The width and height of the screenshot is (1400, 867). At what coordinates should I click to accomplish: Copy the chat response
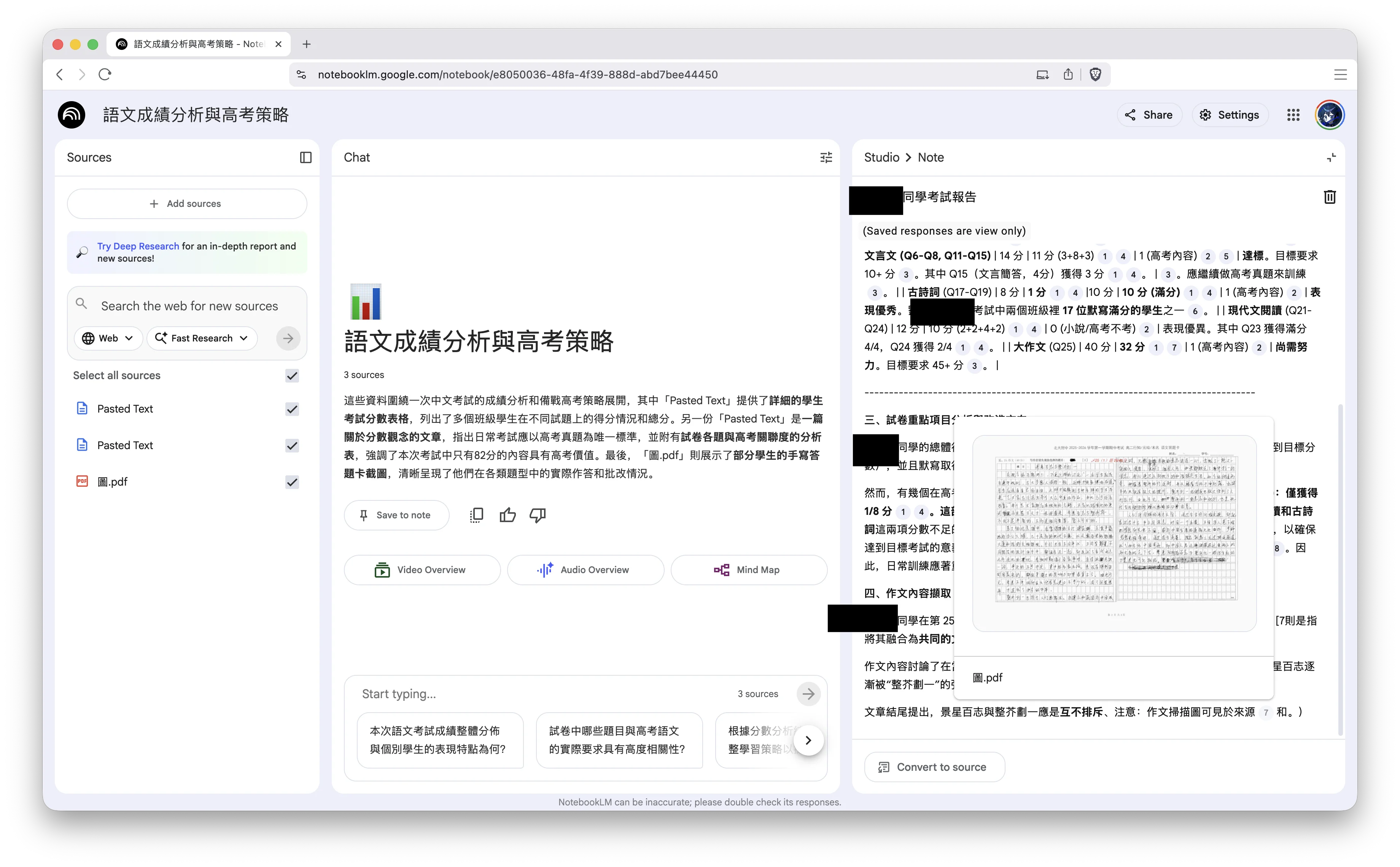(477, 515)
